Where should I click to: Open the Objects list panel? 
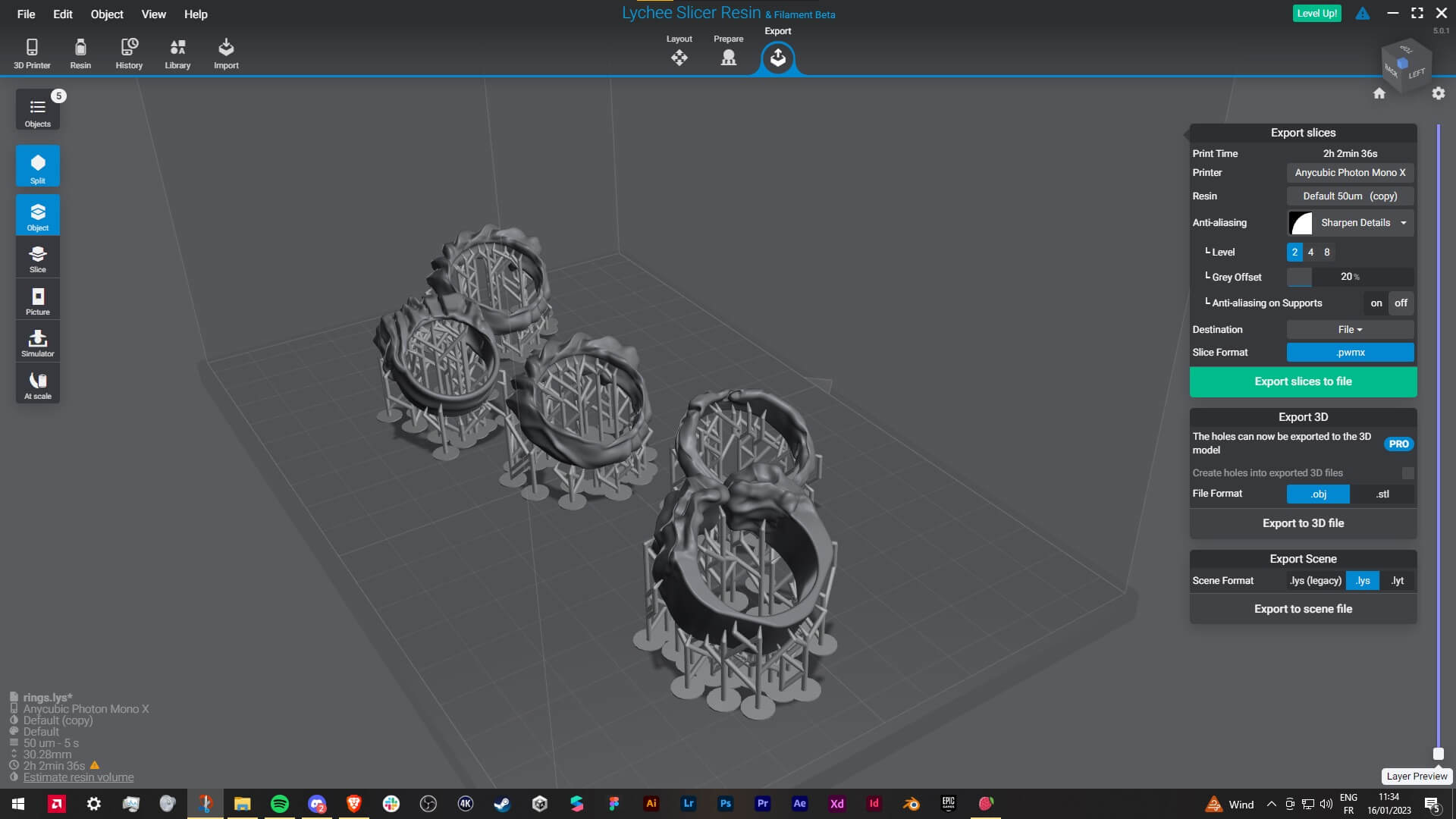38,111
